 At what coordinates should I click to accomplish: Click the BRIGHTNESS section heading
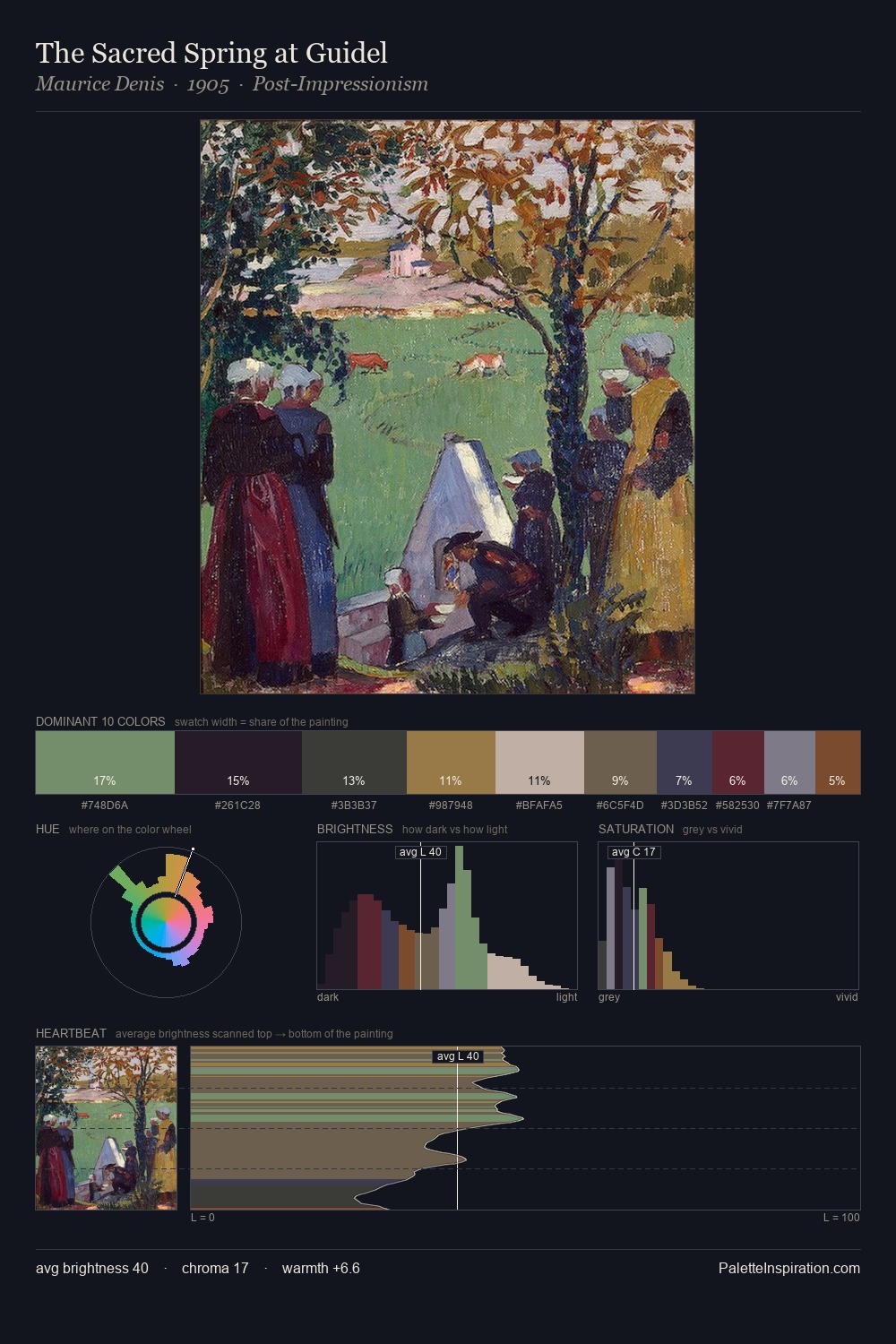click(x=355, y=829)
